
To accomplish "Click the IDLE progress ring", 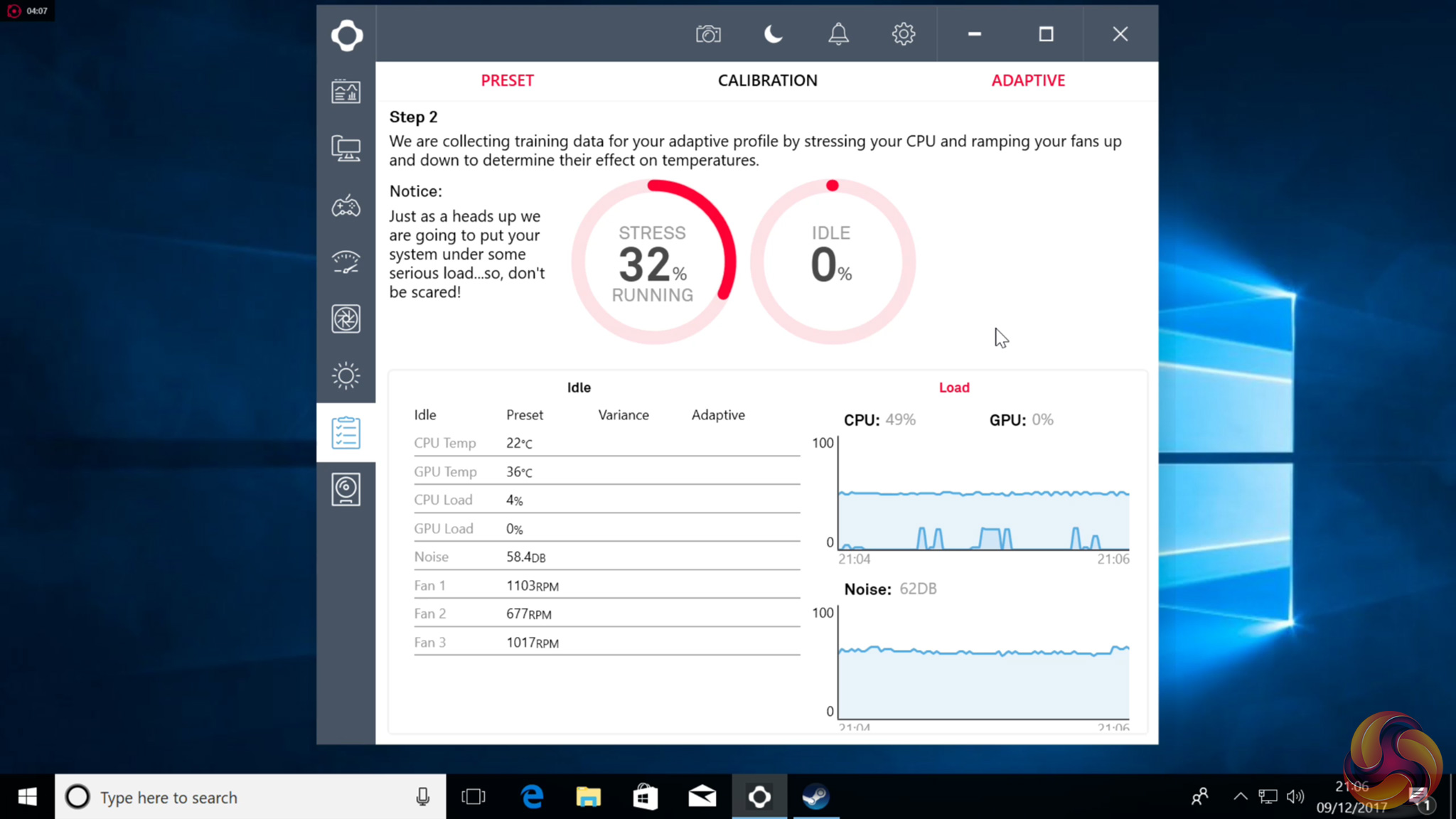I will pos(832,262).
